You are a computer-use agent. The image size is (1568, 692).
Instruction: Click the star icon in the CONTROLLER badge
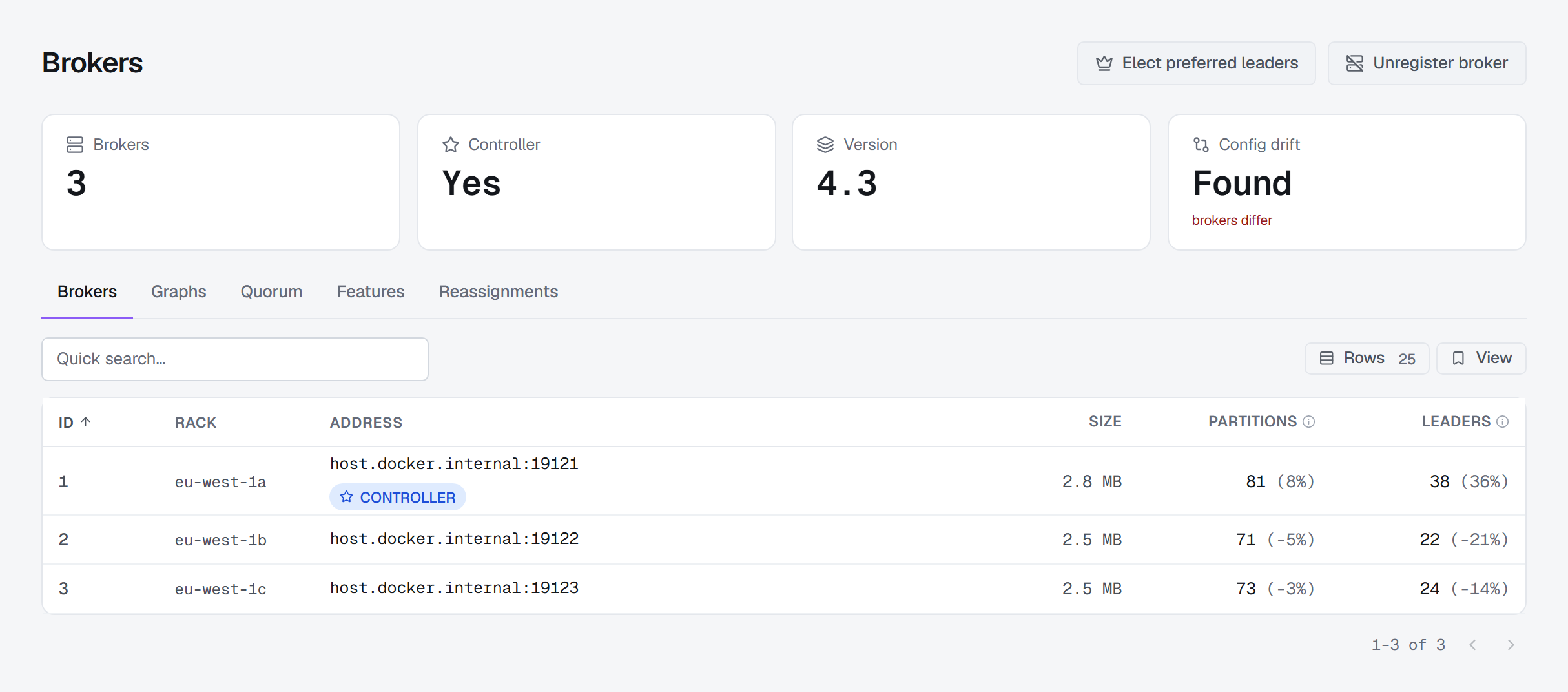click(347, 497)
